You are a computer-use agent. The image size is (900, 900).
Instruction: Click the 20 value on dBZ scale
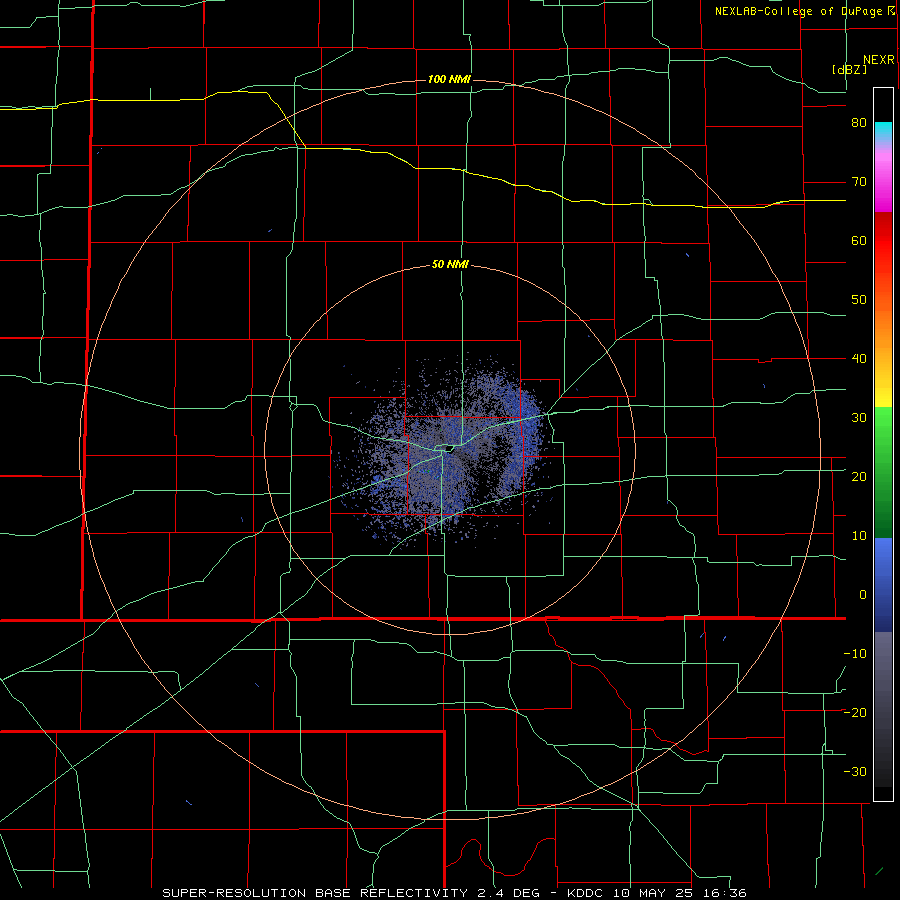[x=859, y=476]
